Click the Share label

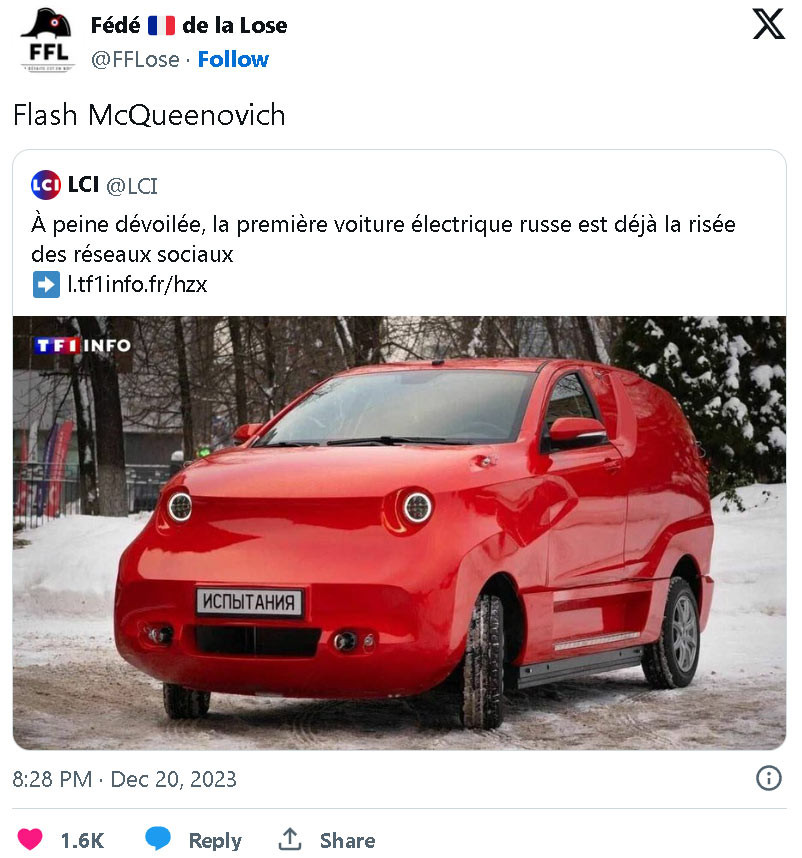pos(347,840)
